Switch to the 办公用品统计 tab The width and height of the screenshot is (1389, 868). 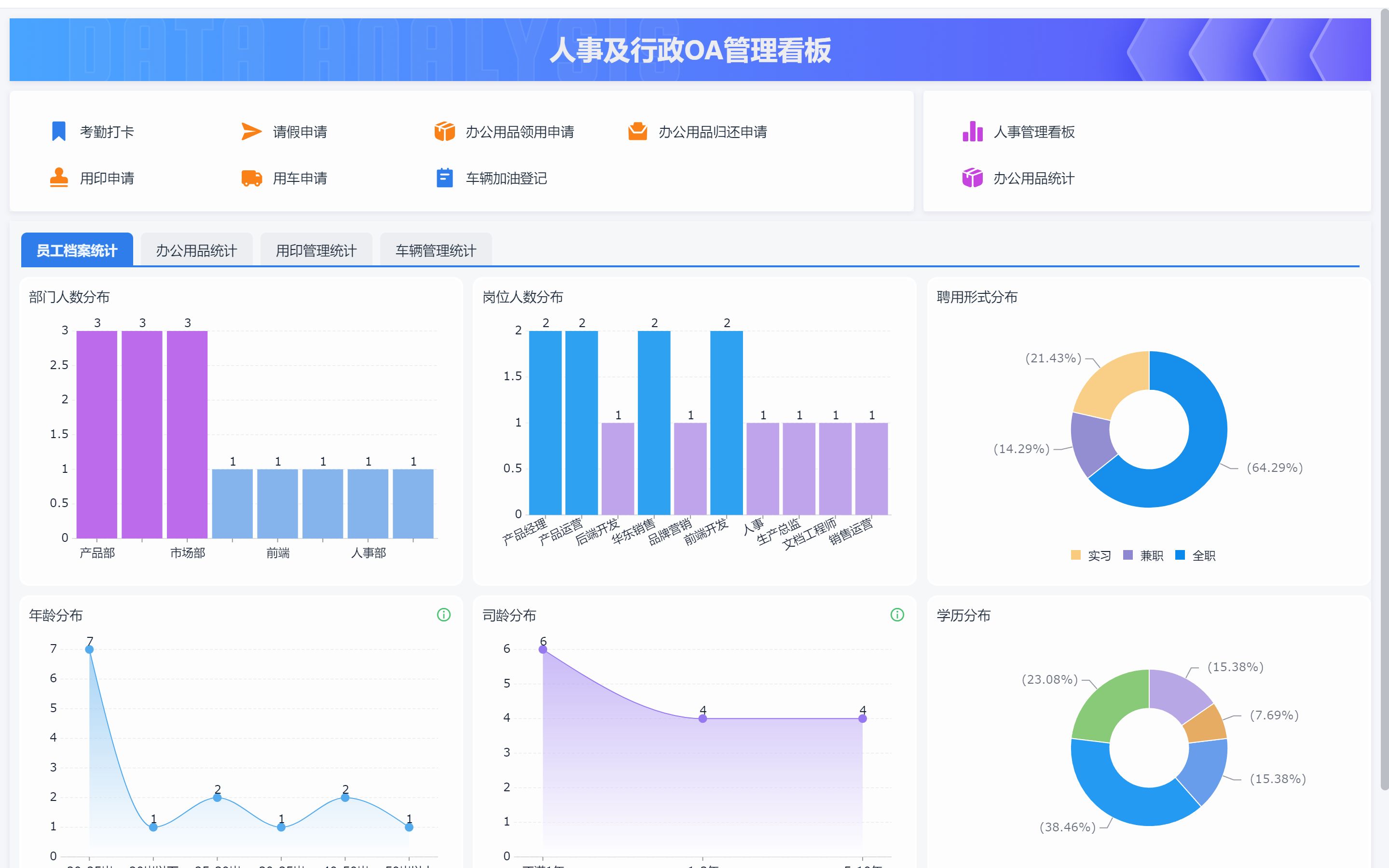click(x=196, y=250)
